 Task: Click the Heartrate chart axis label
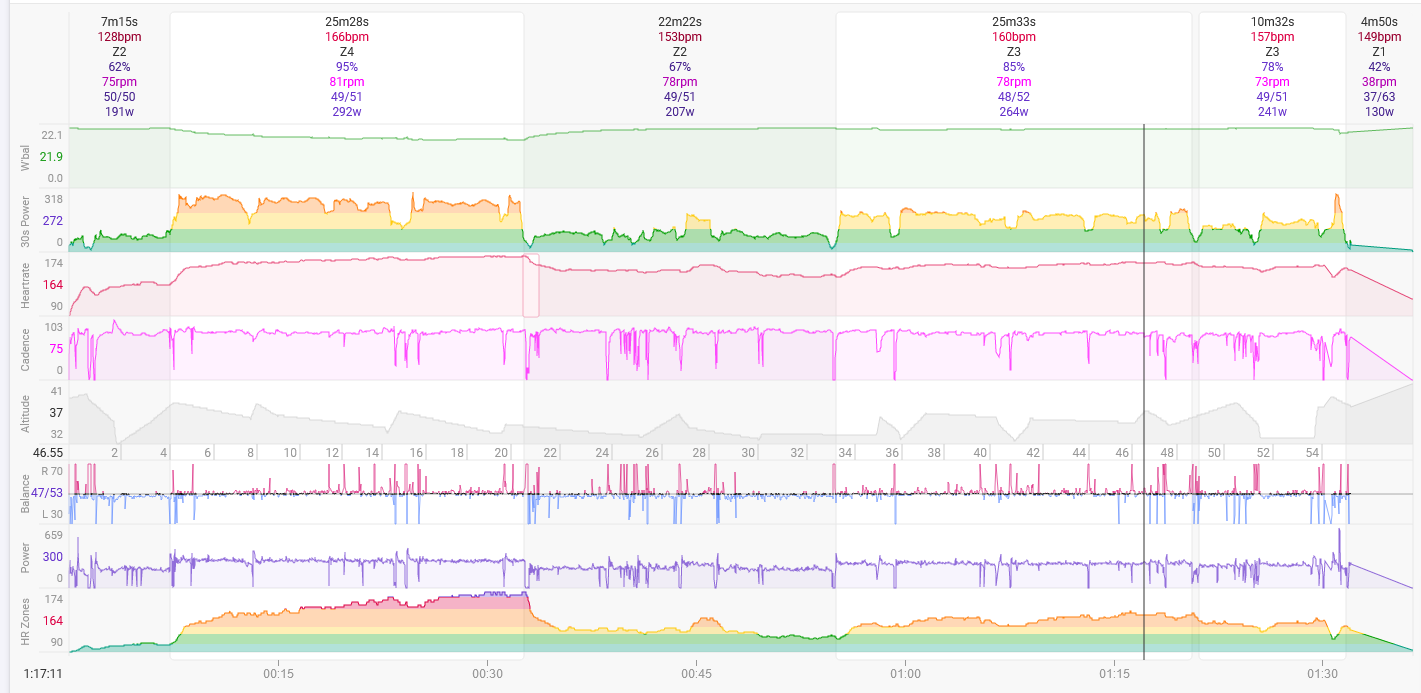27,285
